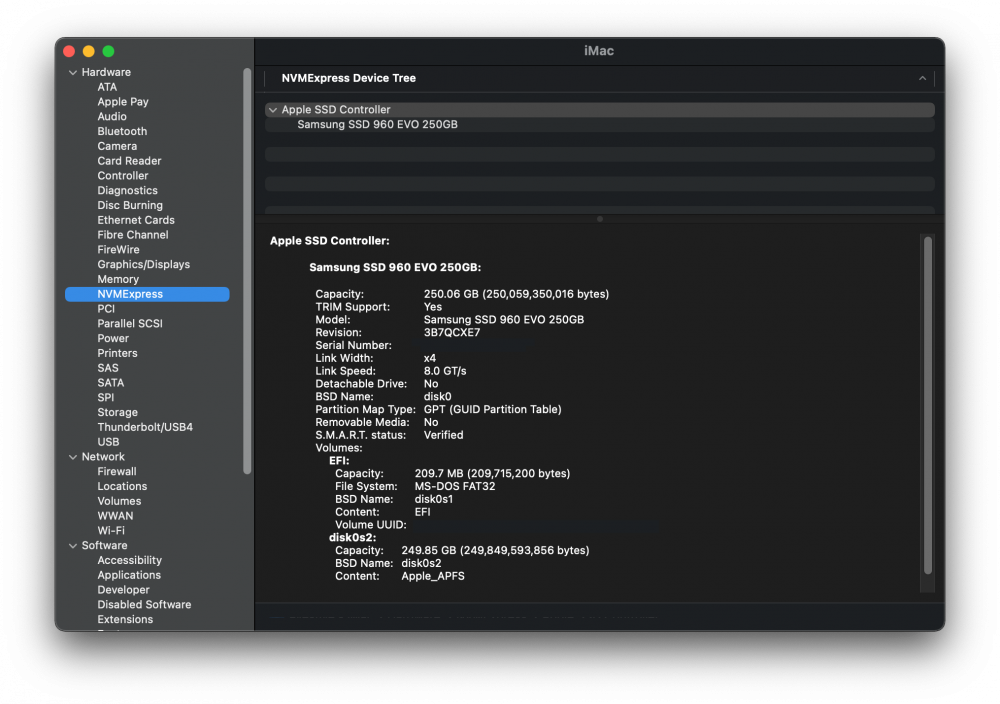Click the Revision value 3B7QCXE7
Image resolution: width=1000 pixels, height=704 pixels.
[x=452, y=333]
